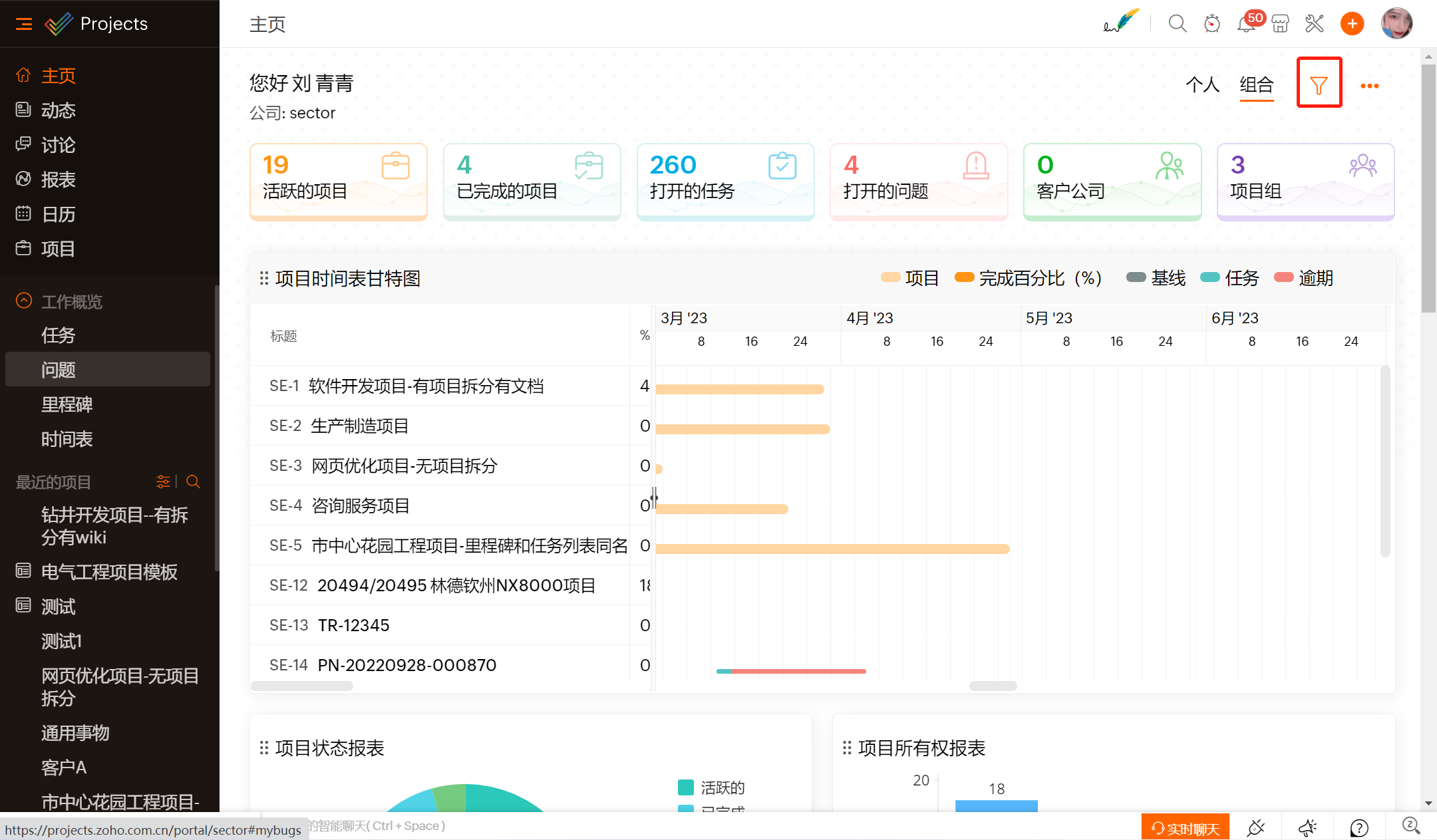Open 报表 in the sidebar

pyautogui.click(x=58, y=180)
